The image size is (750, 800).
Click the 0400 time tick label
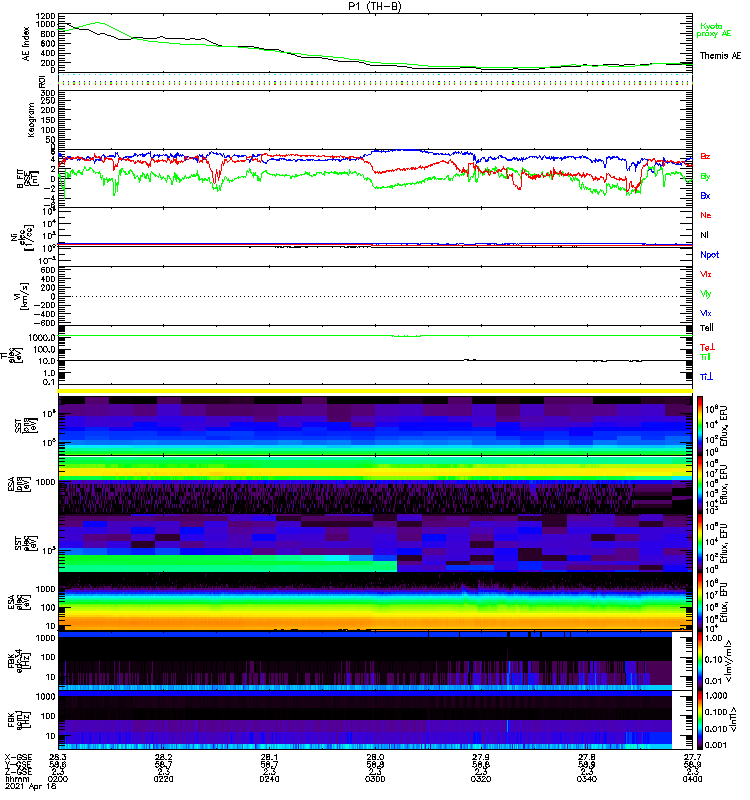click(692, 779)
